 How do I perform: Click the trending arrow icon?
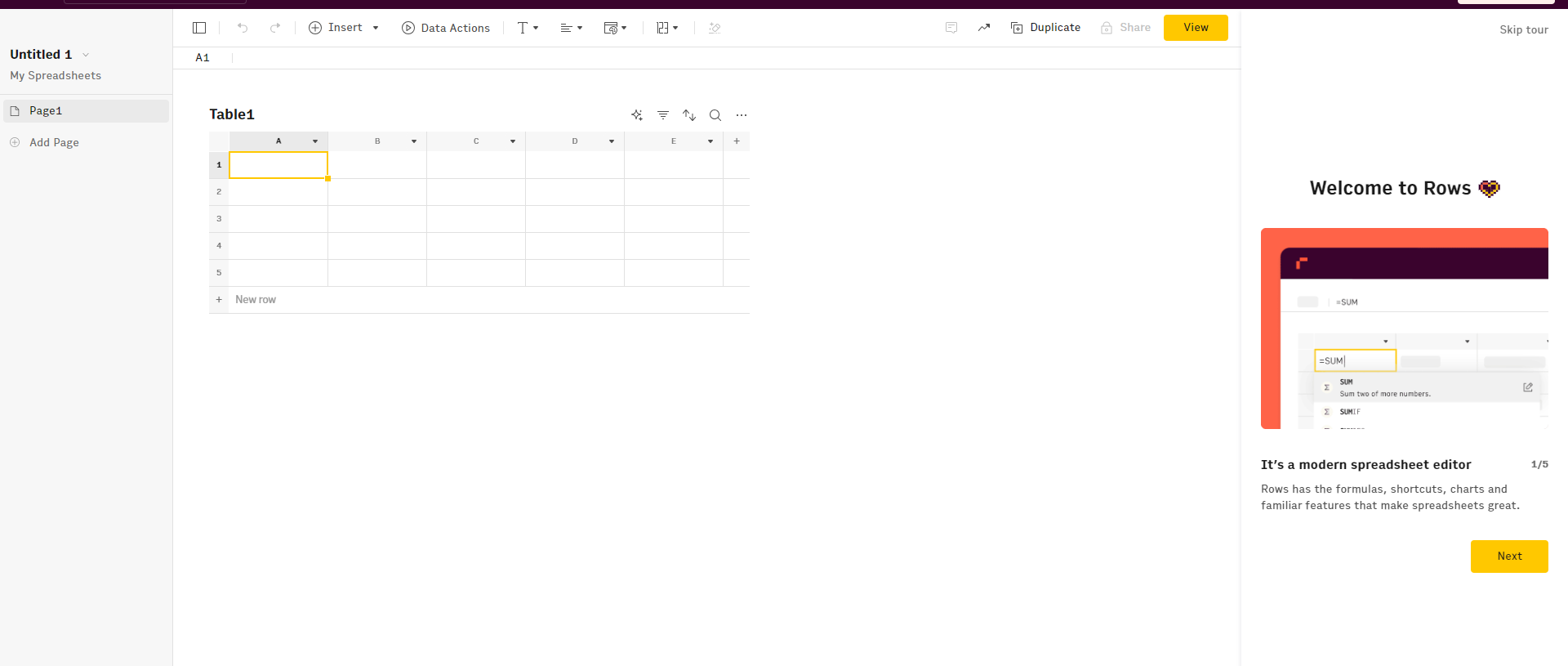(984, 28)
